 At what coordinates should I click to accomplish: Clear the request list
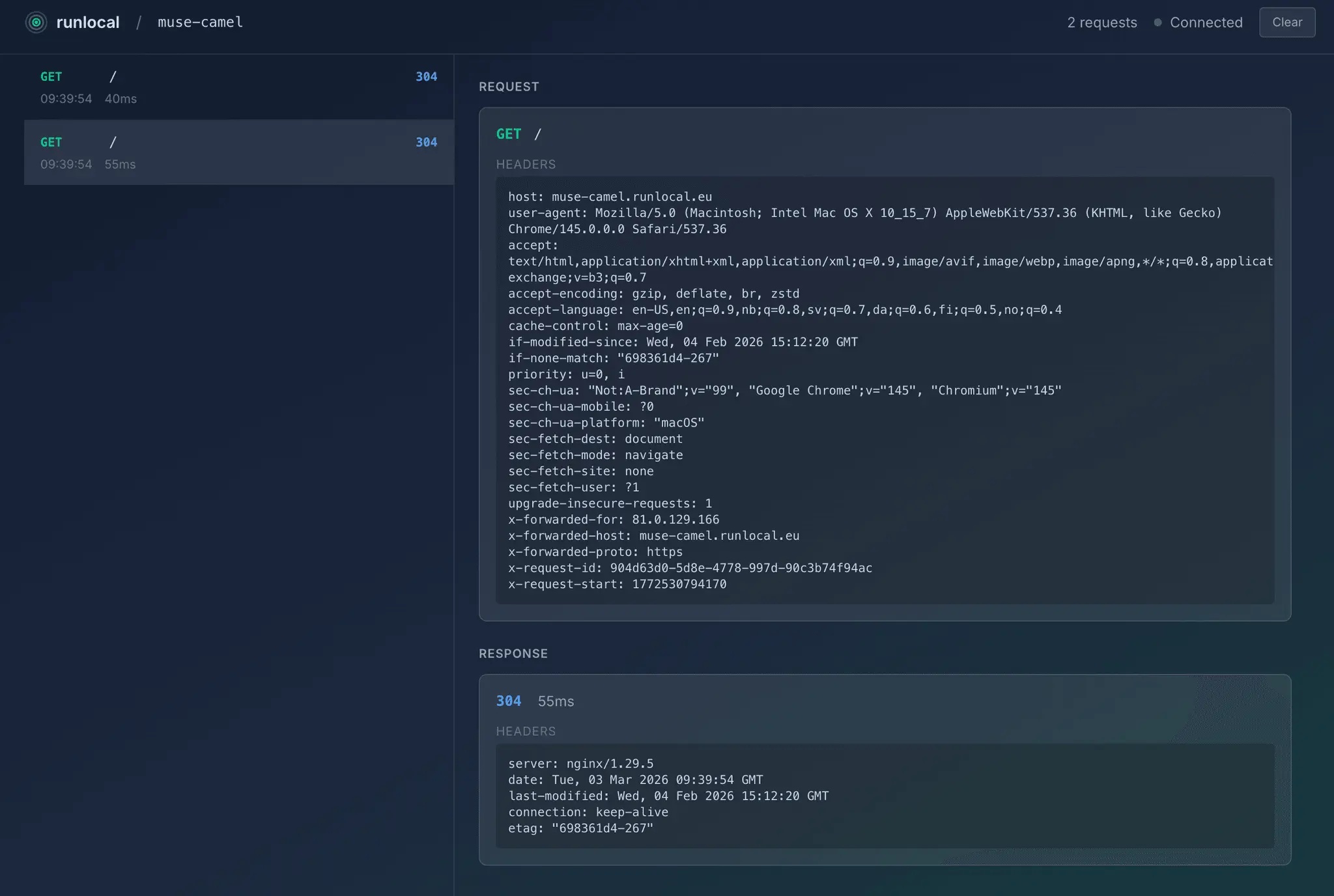coord(1287,22)
